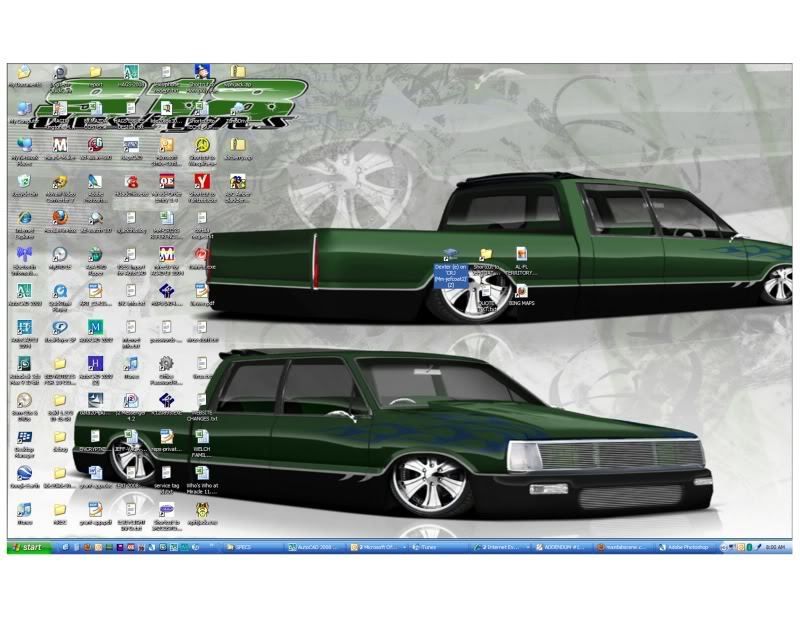The width and height of the screenshot is (800, 618).
Task: Open the BING MAPS desktop icon
Action: pos(520,291)
